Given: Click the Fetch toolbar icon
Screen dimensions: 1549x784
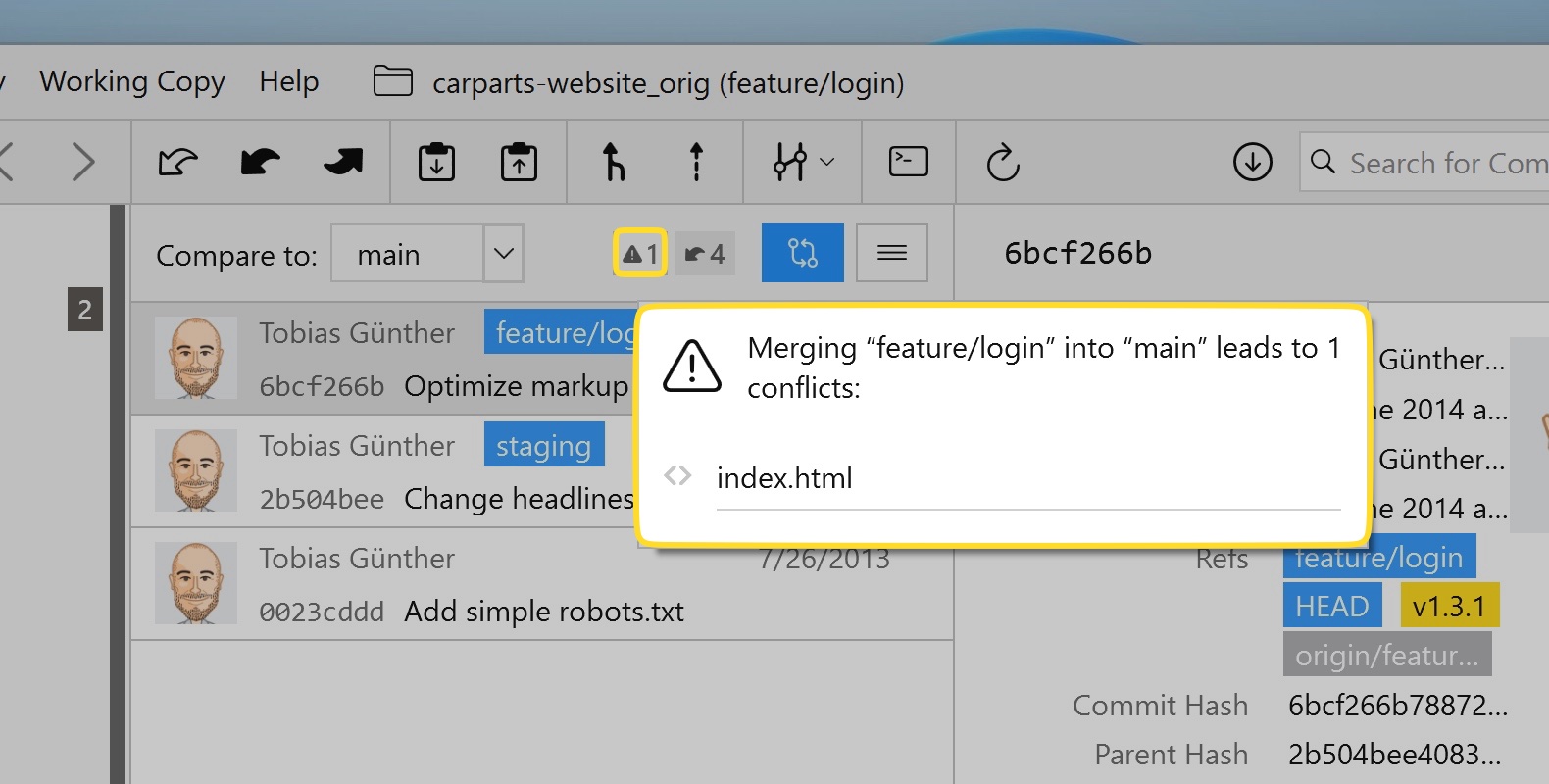Looking at the screenshot, I should (177, 162).
